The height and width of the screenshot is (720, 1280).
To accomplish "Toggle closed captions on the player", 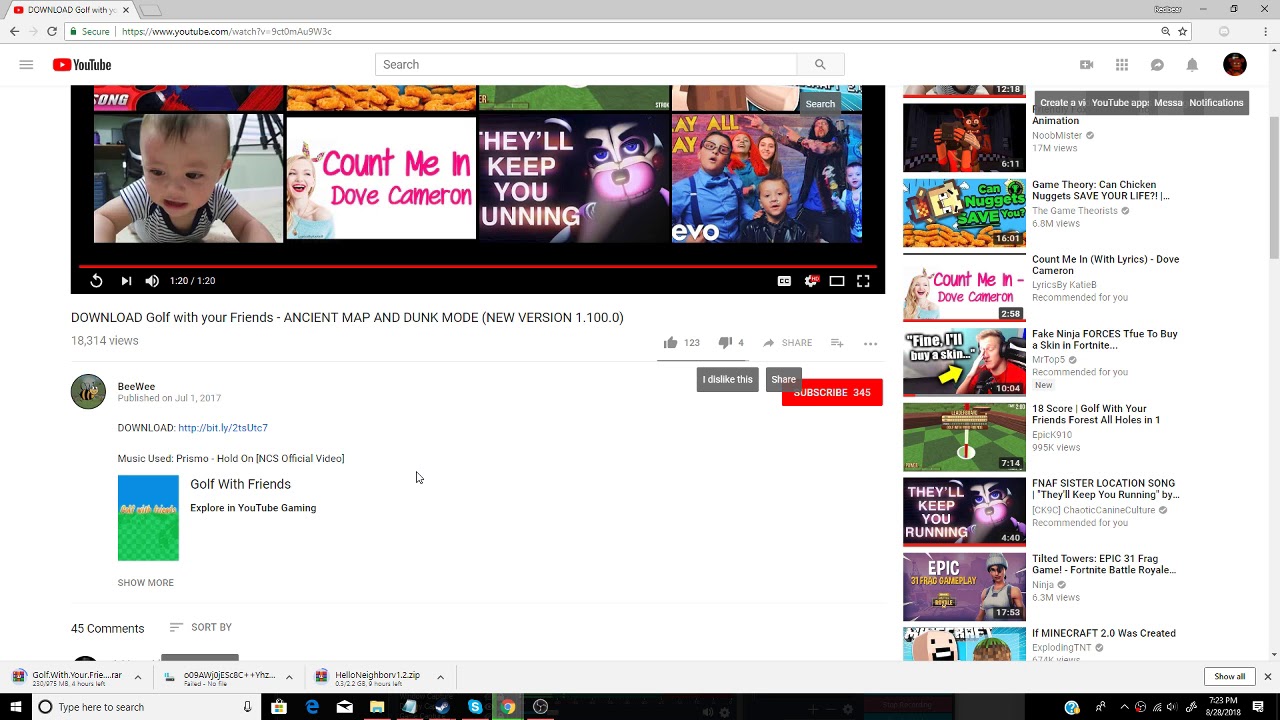I will tap(784, 281).
